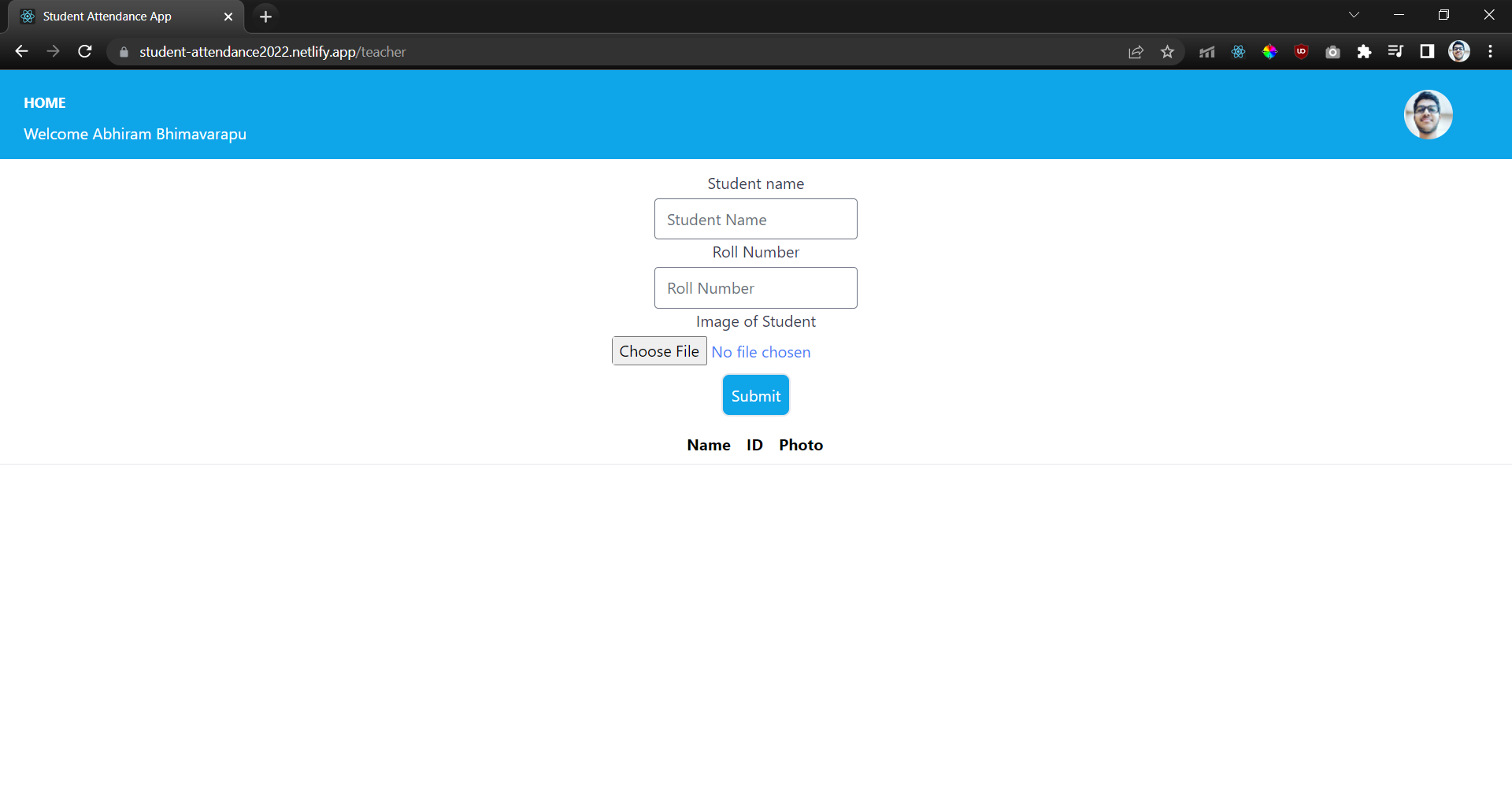Screen dimensions: 1512x811
Task: Open the music playlist extension icon
Action: coord(1395,51)
